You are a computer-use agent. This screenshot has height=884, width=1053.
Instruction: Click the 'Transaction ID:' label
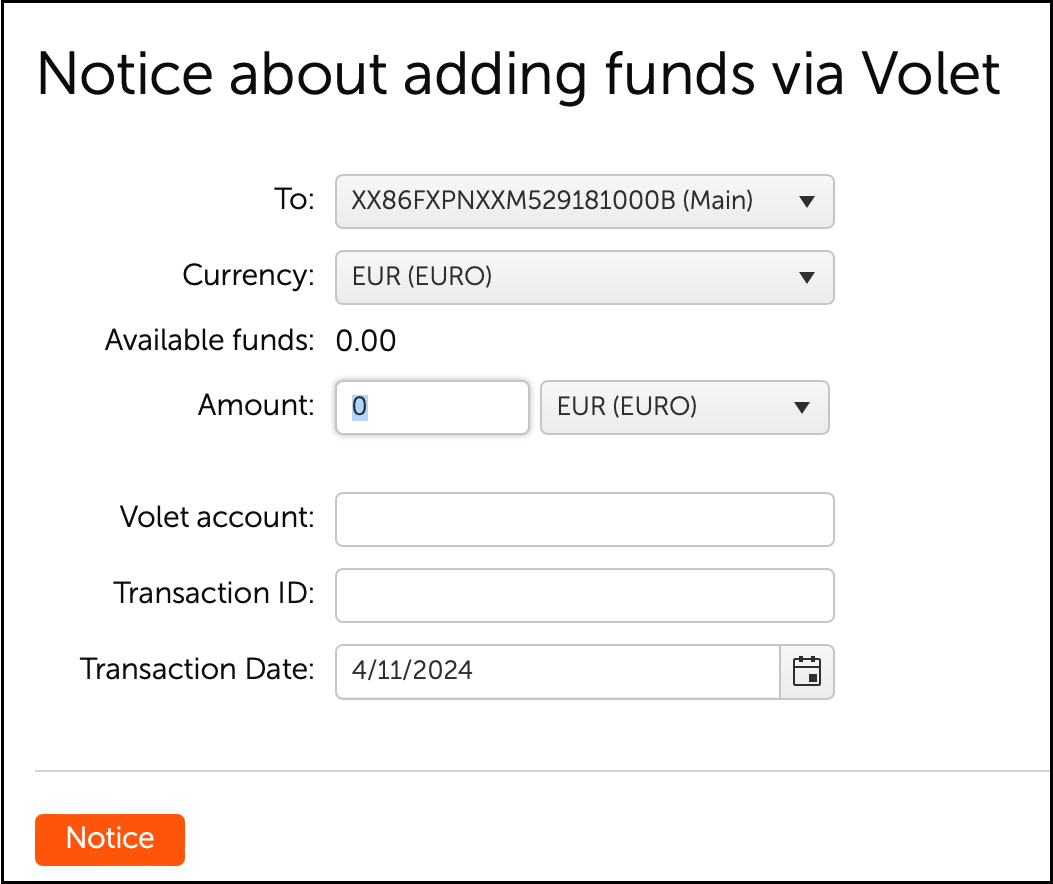click(214, 593)
